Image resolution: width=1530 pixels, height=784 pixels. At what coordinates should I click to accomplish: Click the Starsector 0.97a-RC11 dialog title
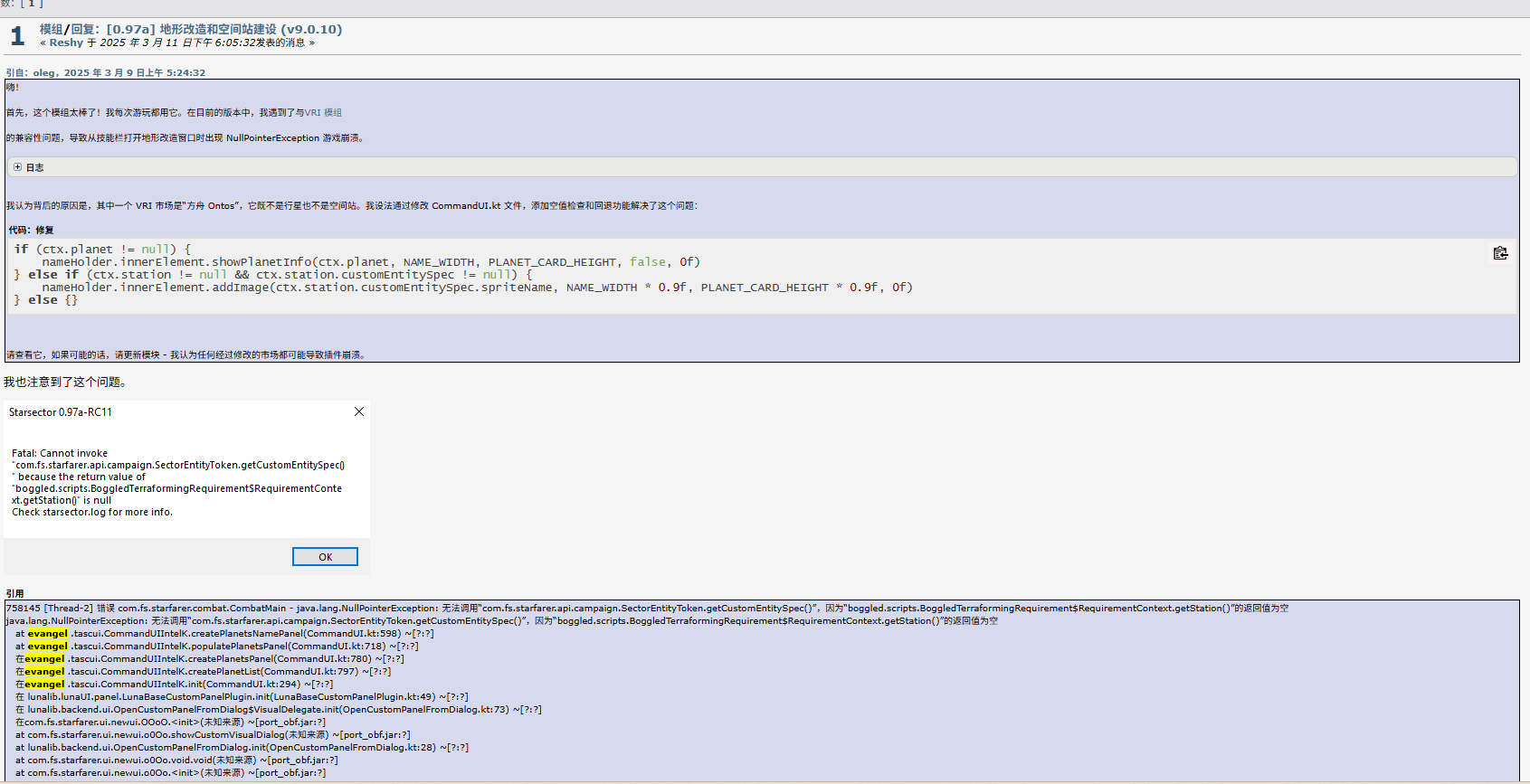coord(61,412)
